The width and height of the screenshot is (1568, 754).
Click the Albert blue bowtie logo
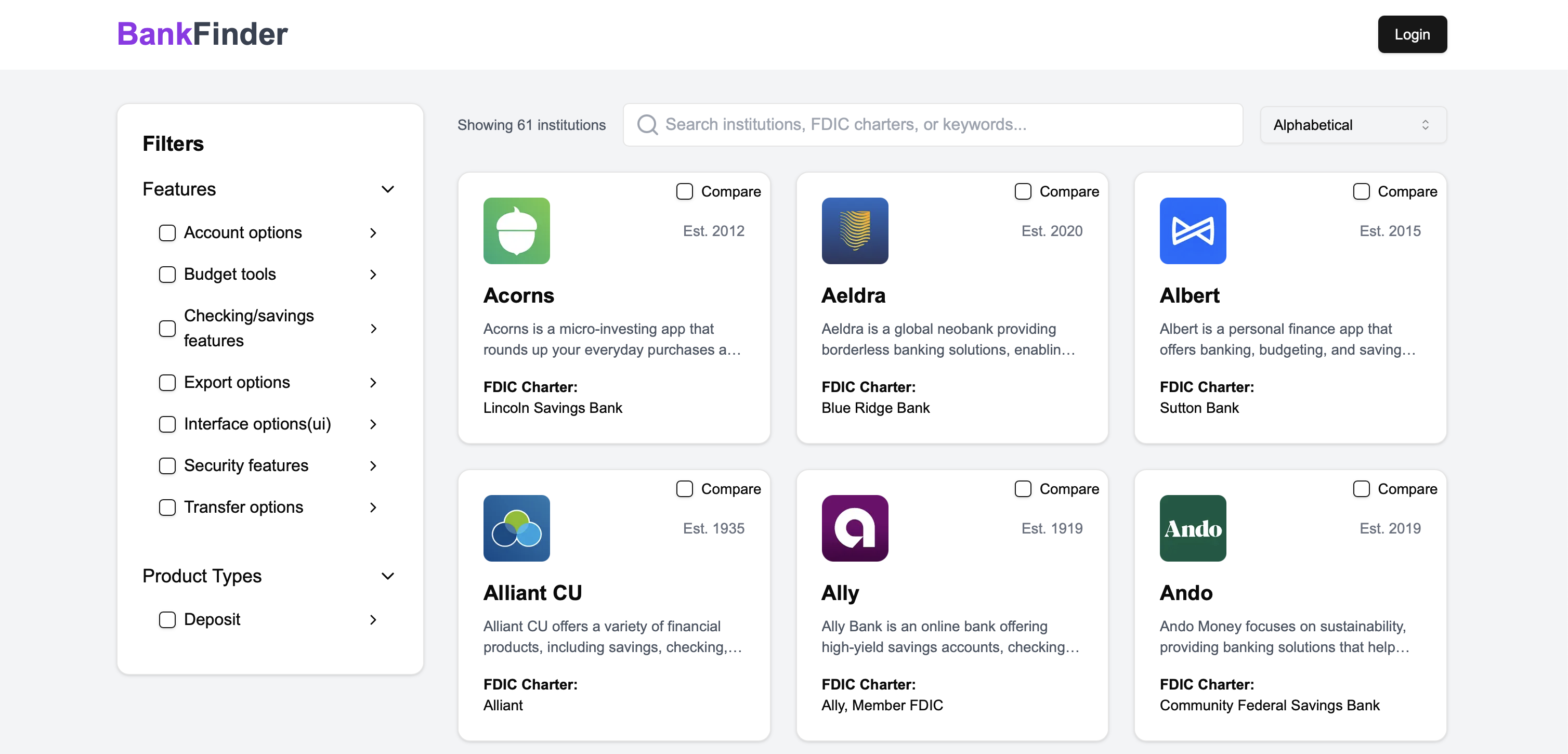coord(1193,231)
